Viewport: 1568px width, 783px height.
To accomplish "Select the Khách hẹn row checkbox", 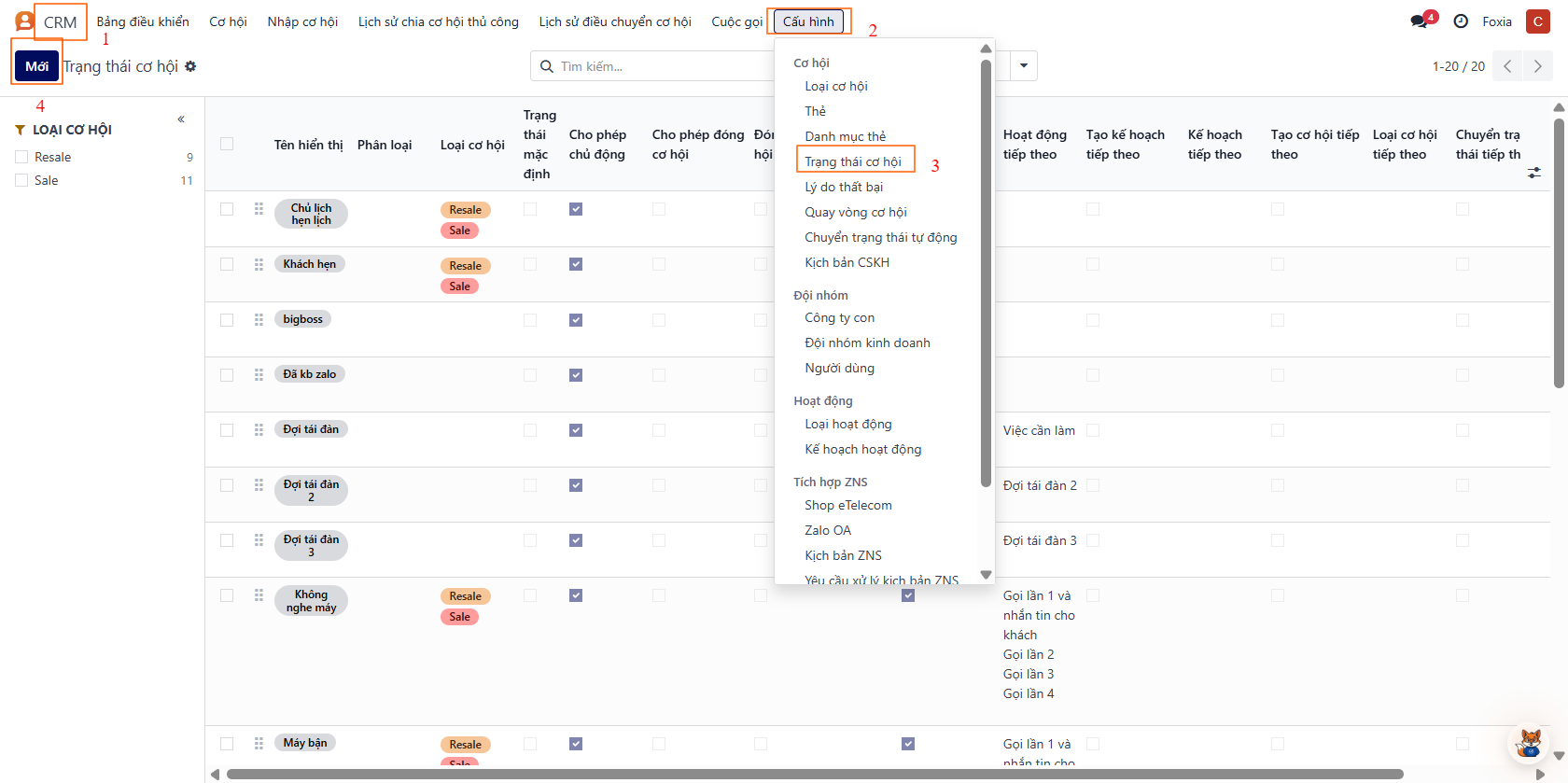I will coord(227,264).
